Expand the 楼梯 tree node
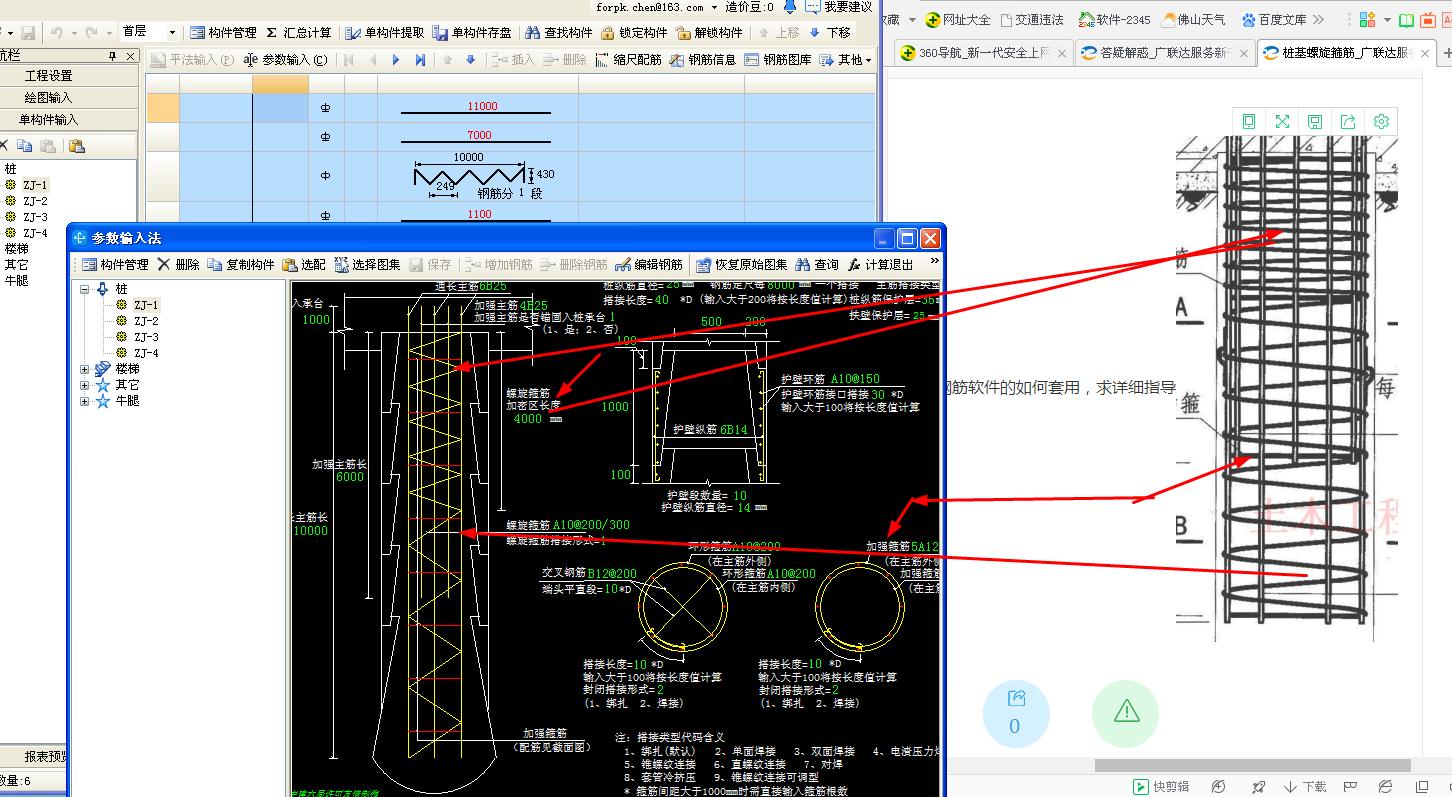Image resolution: width=1452 pixels, height=797 pixels. click(x=85, y=369)
